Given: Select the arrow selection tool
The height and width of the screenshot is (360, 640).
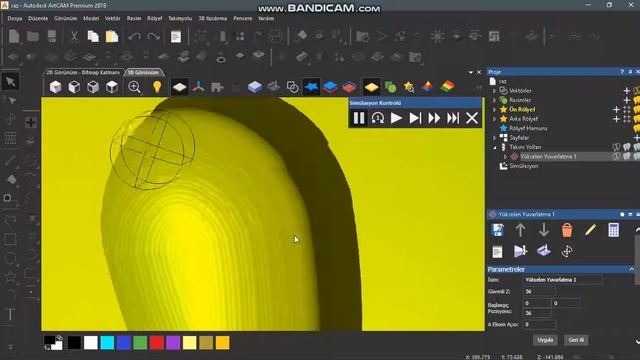Looking at the screenshot, I should (11, 82).
